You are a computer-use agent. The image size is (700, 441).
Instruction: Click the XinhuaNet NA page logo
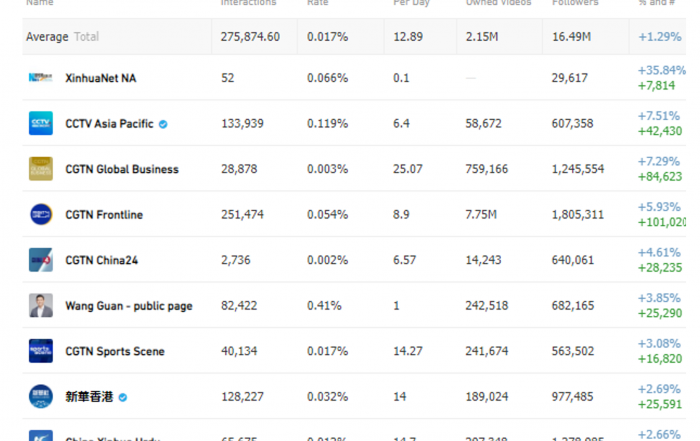click(41, 78)
